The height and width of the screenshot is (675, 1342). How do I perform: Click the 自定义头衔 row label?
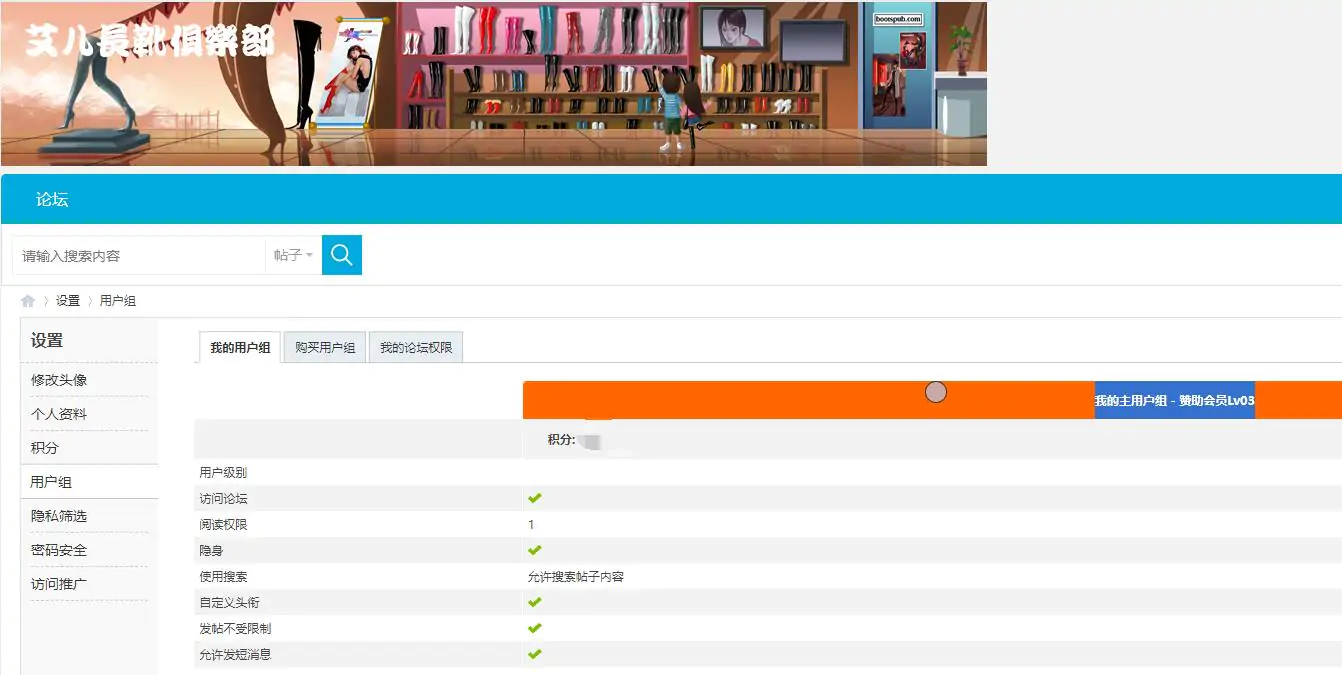(229, 602)
